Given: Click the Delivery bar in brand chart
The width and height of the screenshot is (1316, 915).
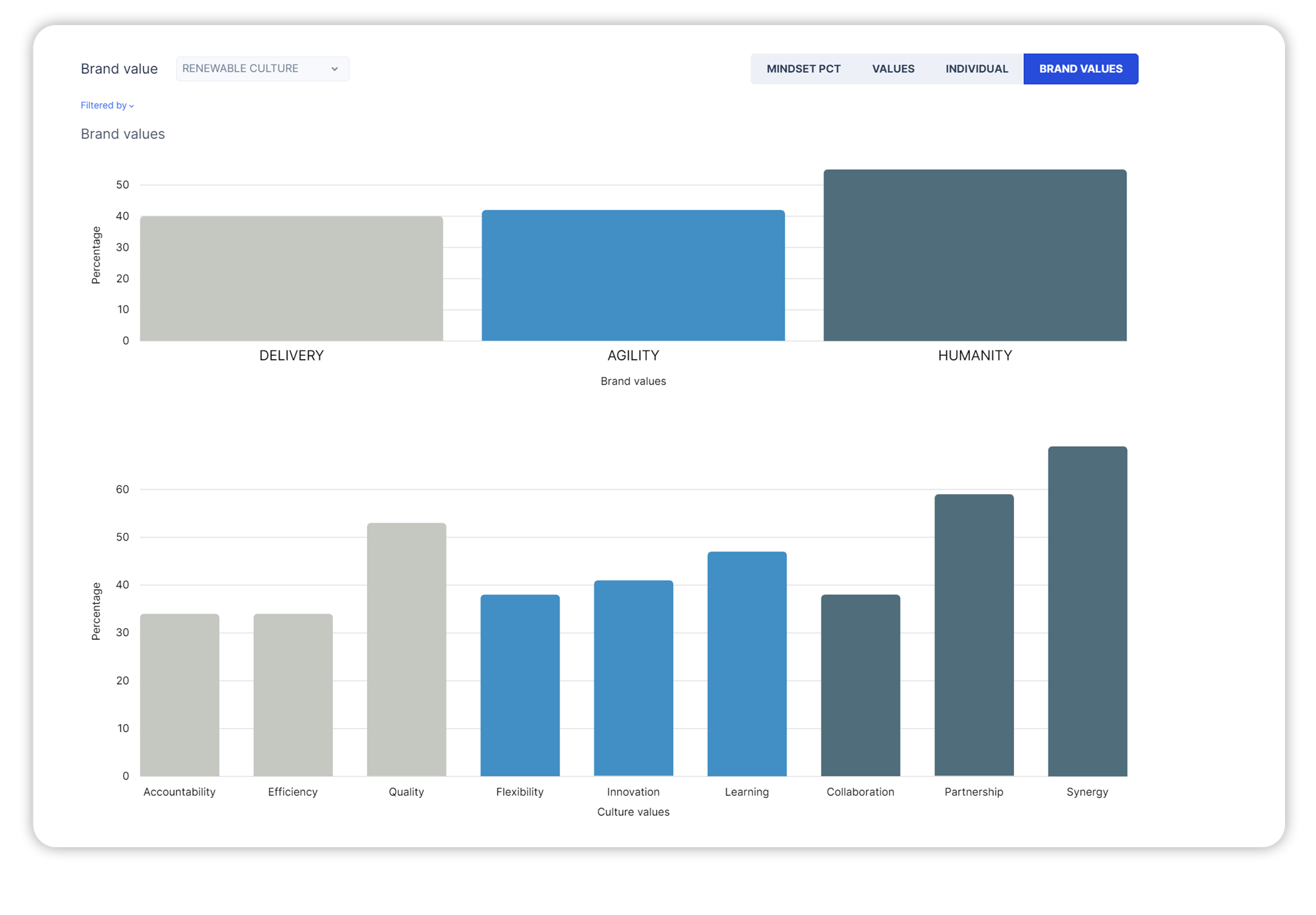Looking at the screenshot, I should pyautogui.click(x=291, y=278).
